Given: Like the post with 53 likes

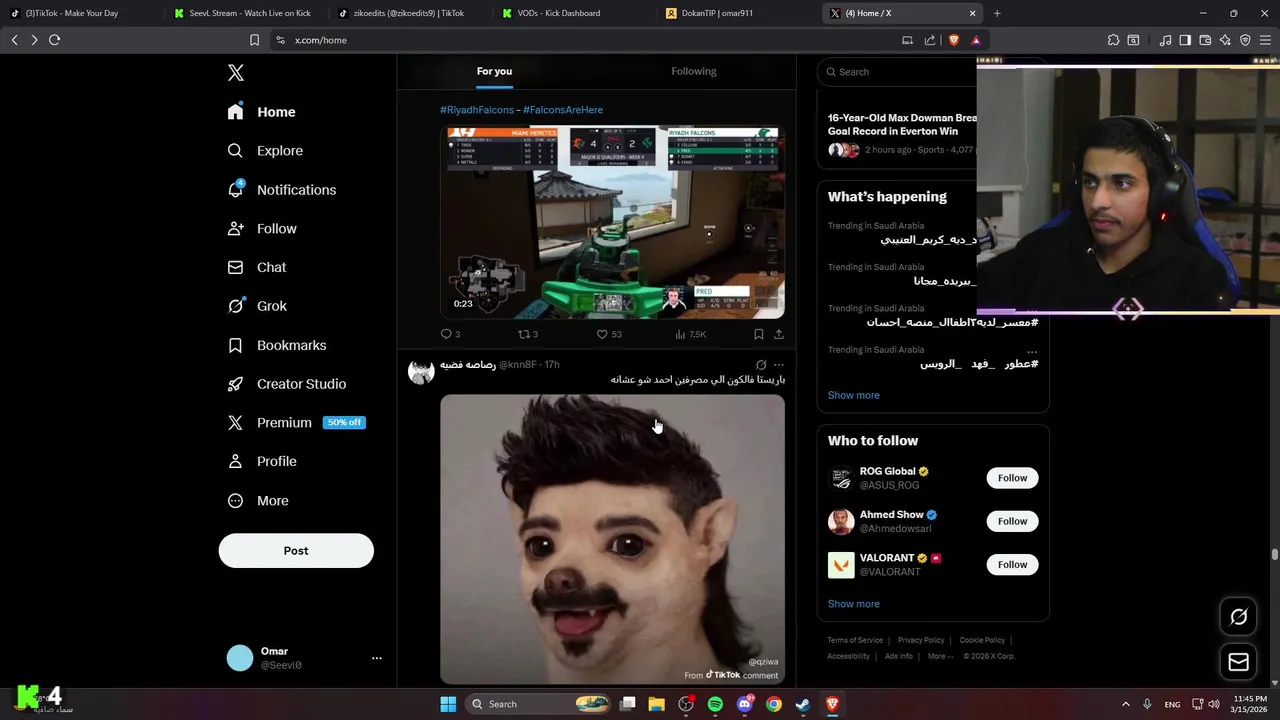Looking at the screenshot, I should coord(609,334).
